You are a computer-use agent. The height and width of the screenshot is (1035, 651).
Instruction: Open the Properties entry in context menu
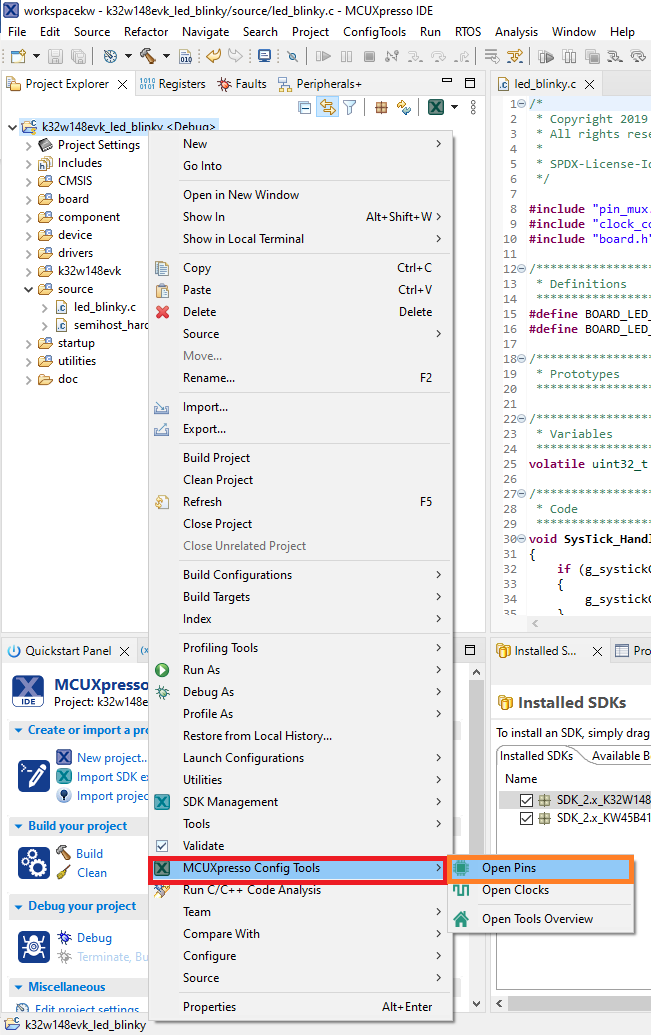tap(209, 1007)
